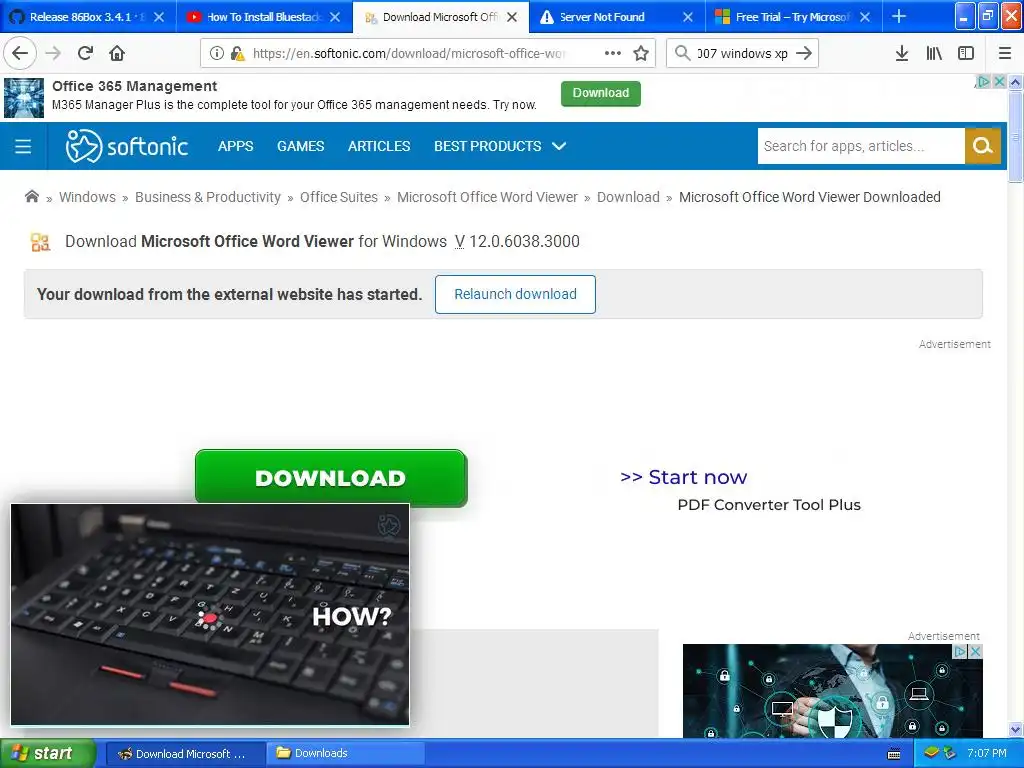The image size is (1024, 768).
Task: Click the Firefox search box
Action: coord(742,53)
